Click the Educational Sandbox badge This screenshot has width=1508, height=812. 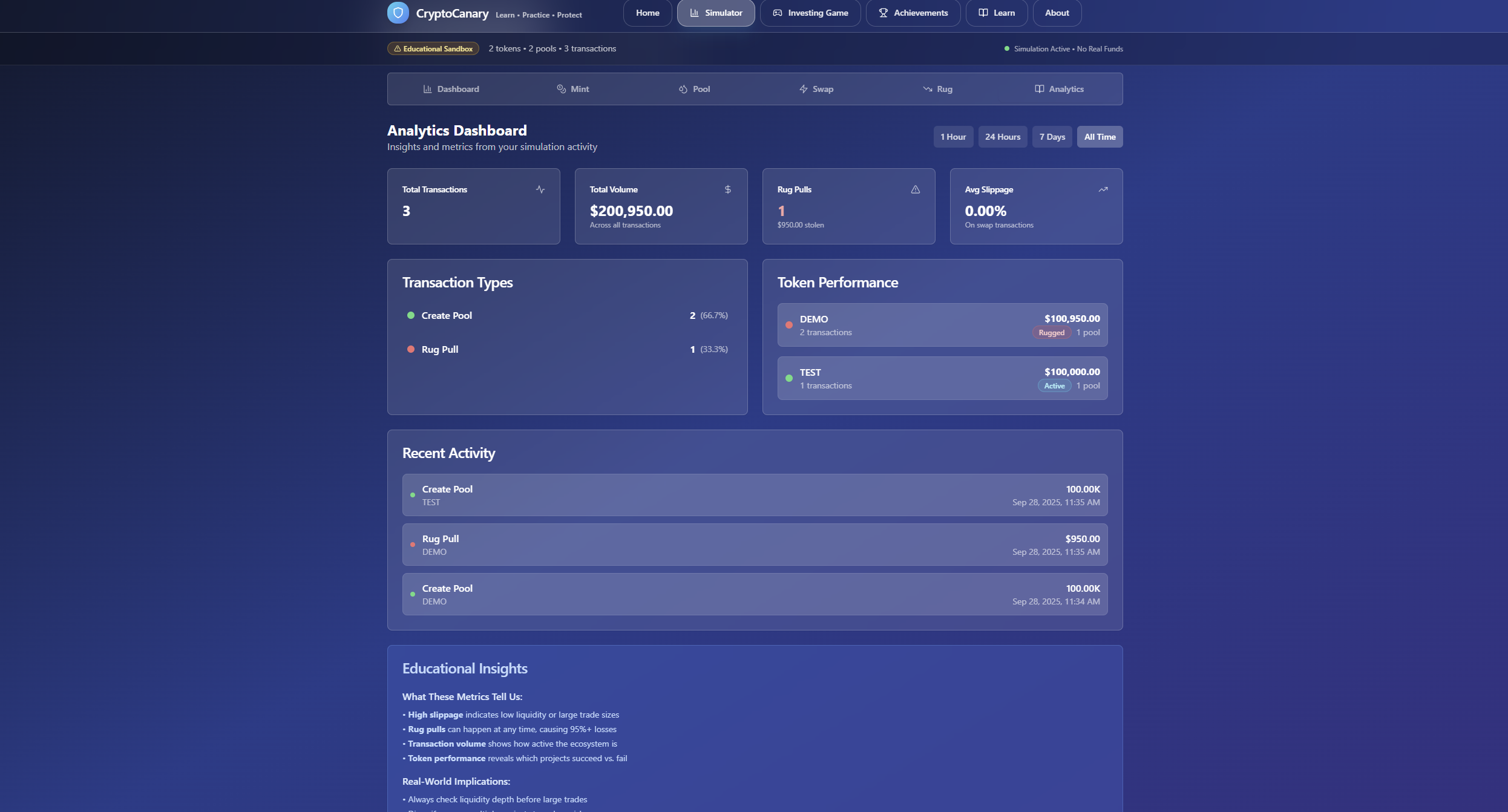(x=433, y=48)
